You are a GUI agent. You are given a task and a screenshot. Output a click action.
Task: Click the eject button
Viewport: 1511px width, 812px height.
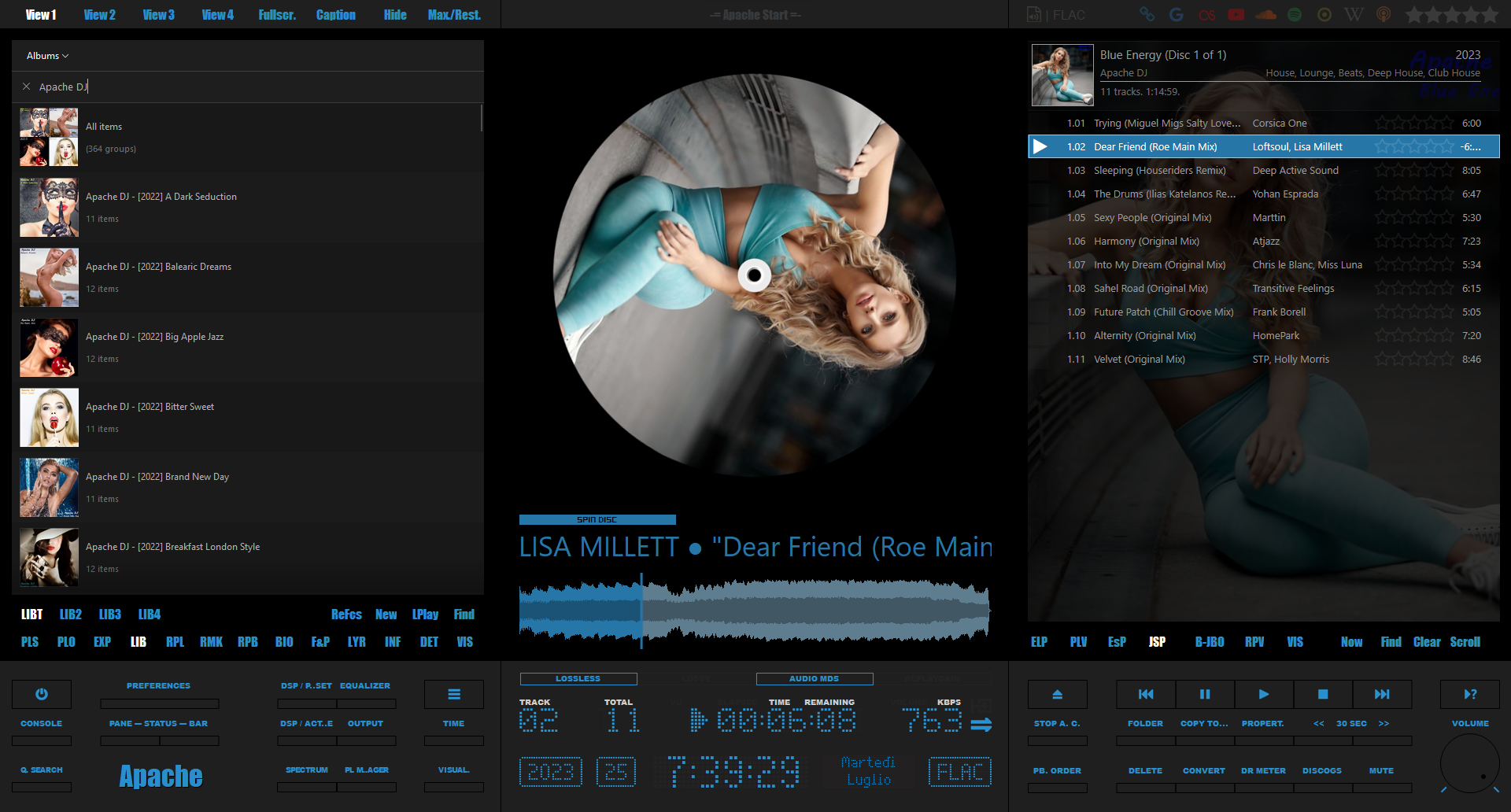click(x=1058, y=694)
